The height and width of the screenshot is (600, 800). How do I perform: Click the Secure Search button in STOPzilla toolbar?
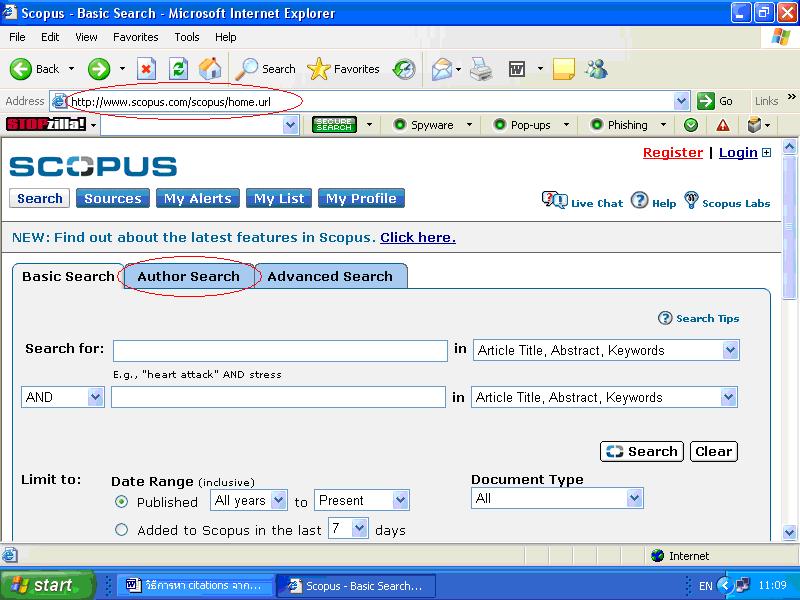pos(334,124)
